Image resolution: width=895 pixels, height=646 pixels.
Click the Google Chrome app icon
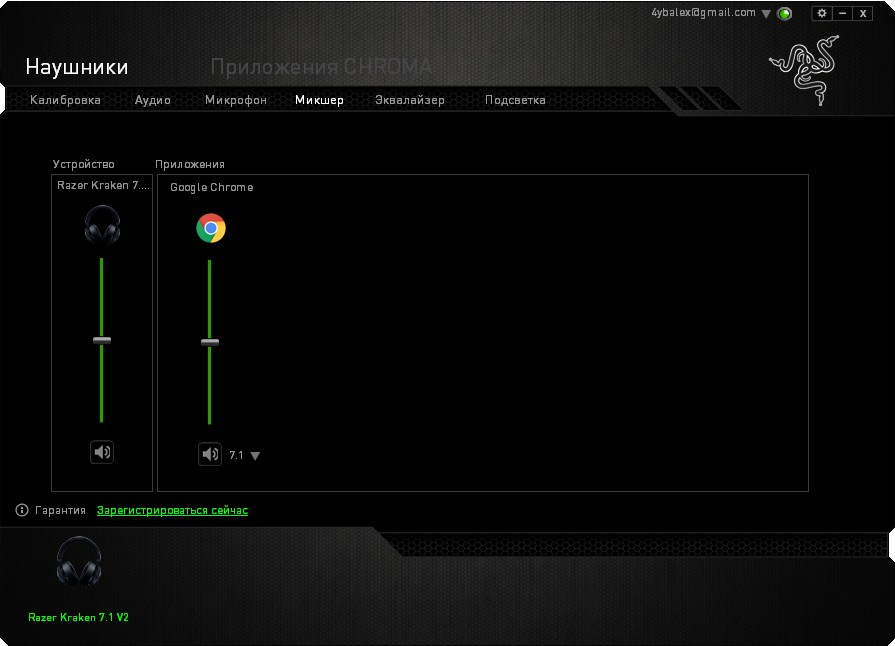coord(211,228)
